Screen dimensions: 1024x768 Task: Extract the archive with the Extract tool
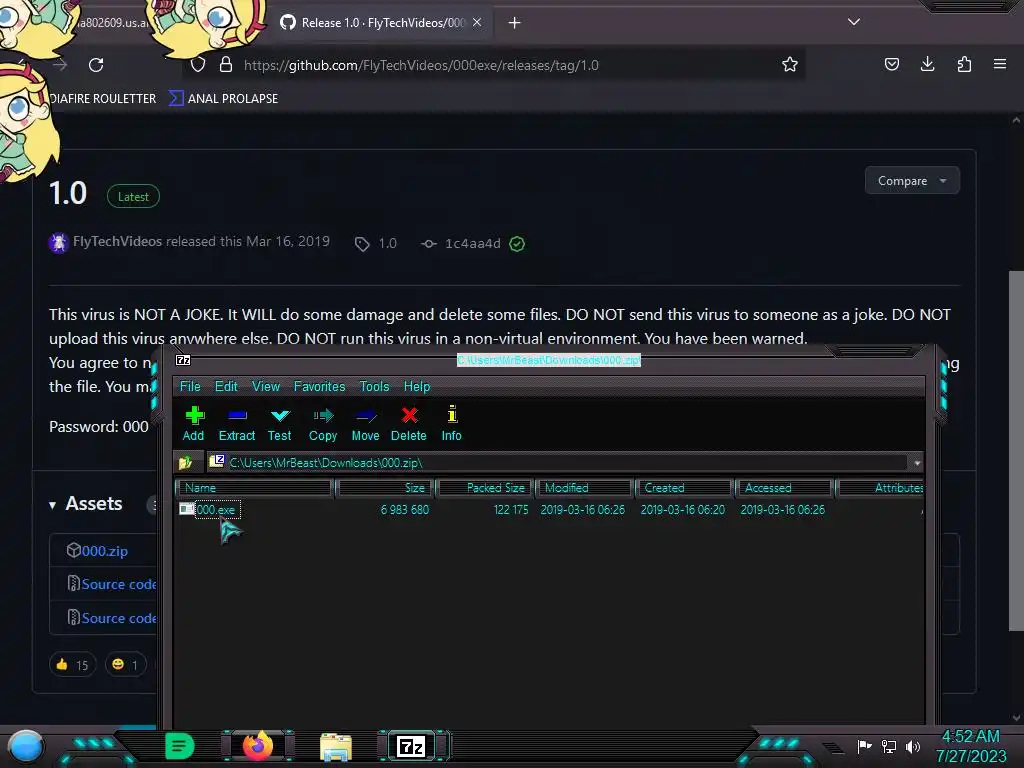pyautogui.click(x=236, y=424)
